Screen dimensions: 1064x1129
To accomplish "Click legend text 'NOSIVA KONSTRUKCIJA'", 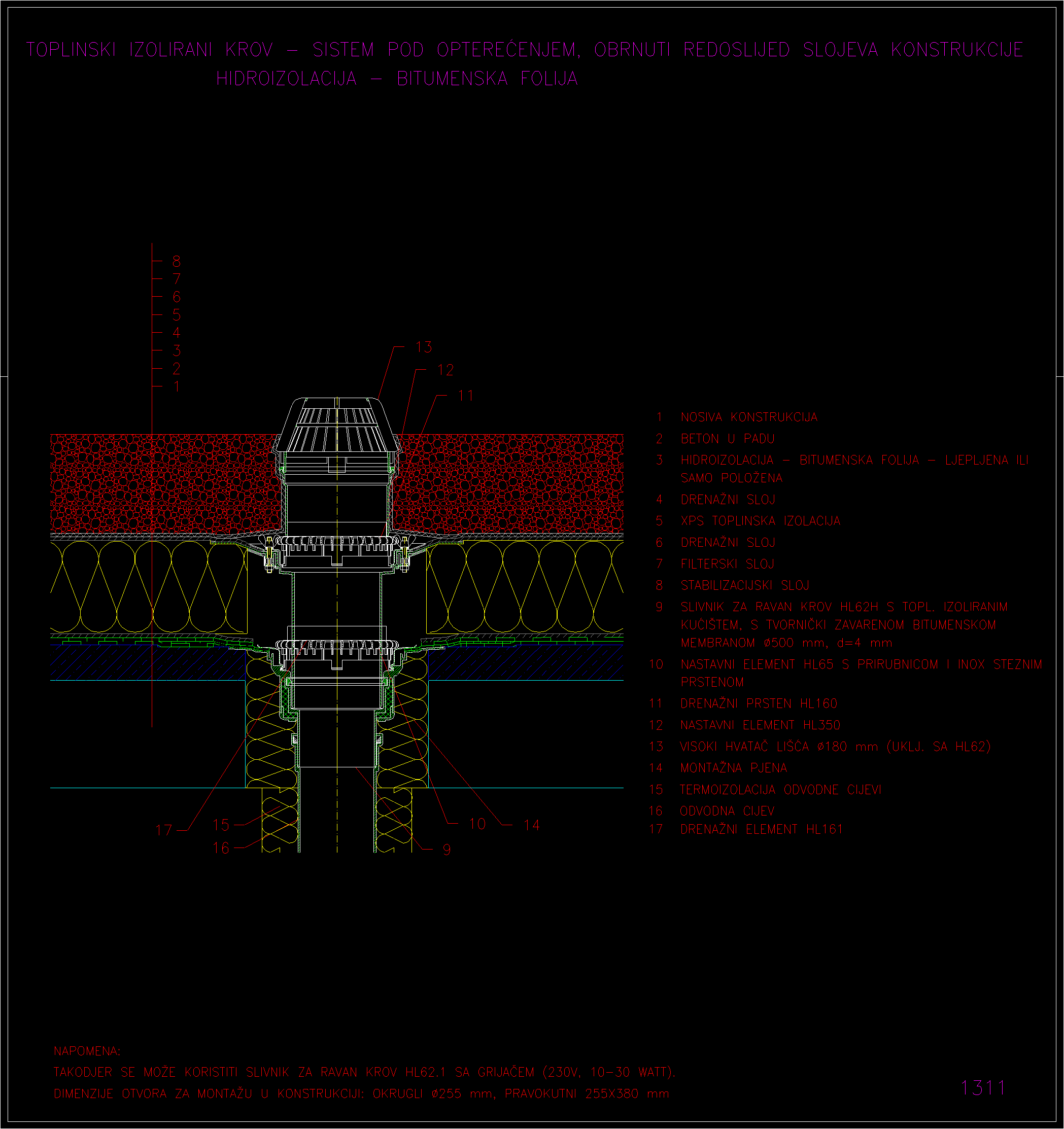I will click(x=749, y=417).
